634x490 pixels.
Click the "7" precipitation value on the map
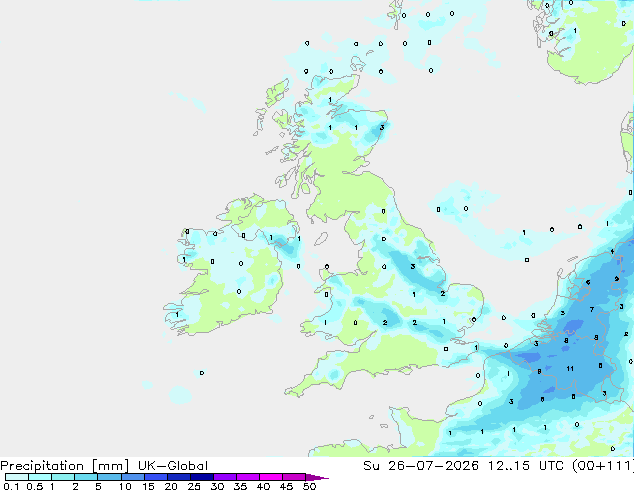pos(592,310)
